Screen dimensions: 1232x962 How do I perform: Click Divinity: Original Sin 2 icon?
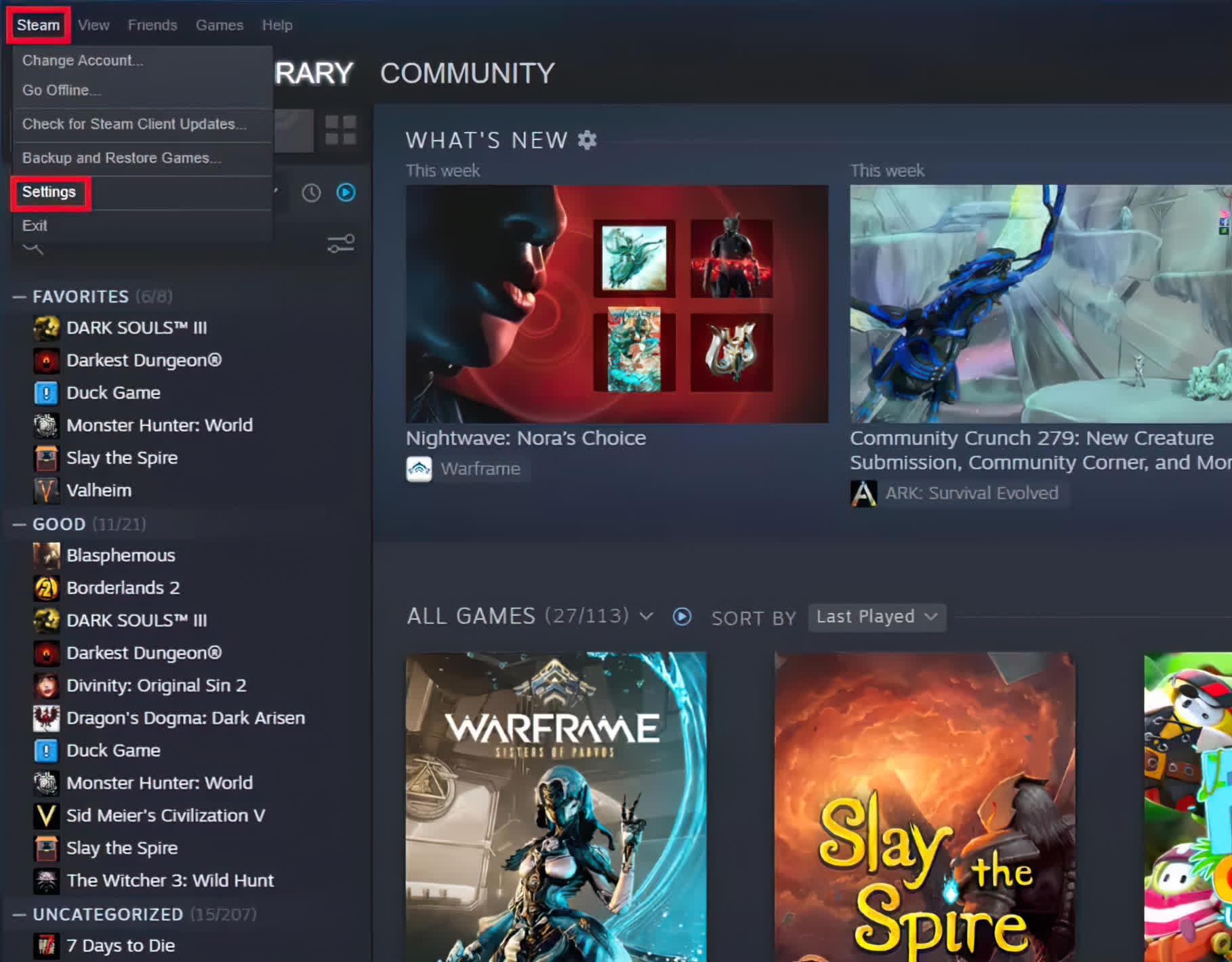(46, 686)
